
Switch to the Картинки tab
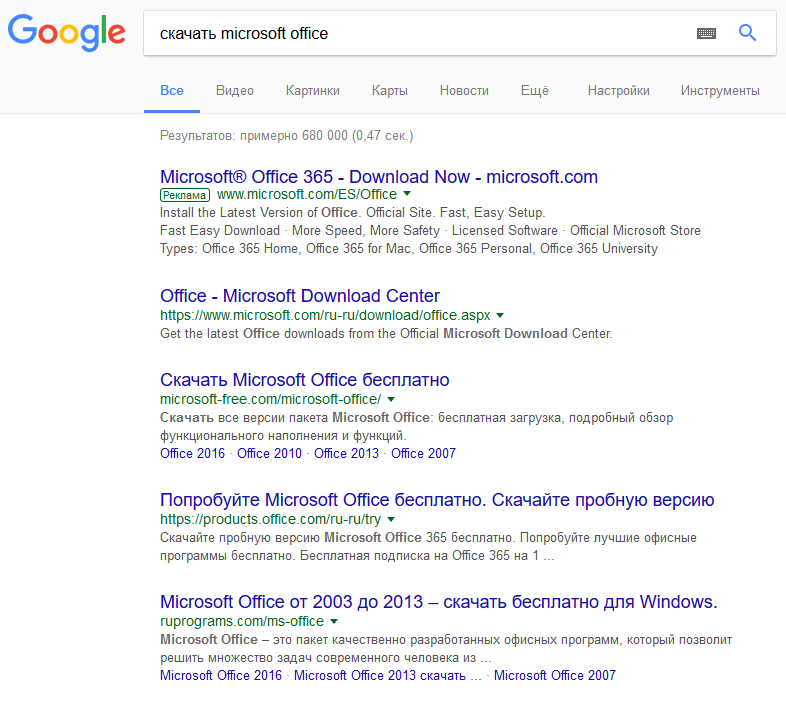pyautogui.click(x=313, y=91)
